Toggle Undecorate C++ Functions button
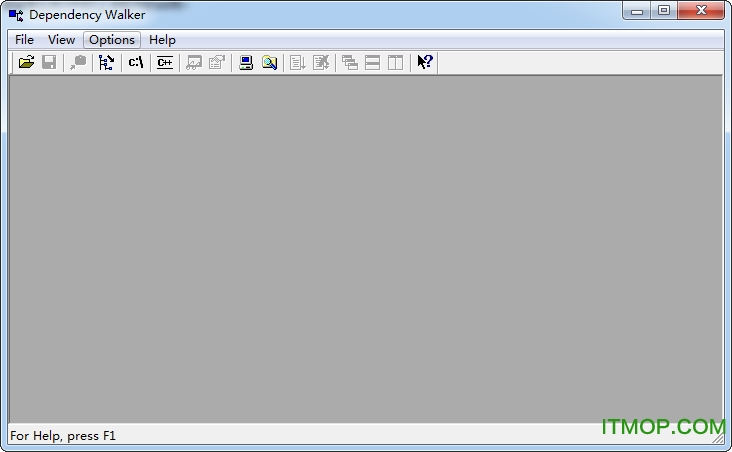The image size is (732, 452). click(x=165, y=62)
